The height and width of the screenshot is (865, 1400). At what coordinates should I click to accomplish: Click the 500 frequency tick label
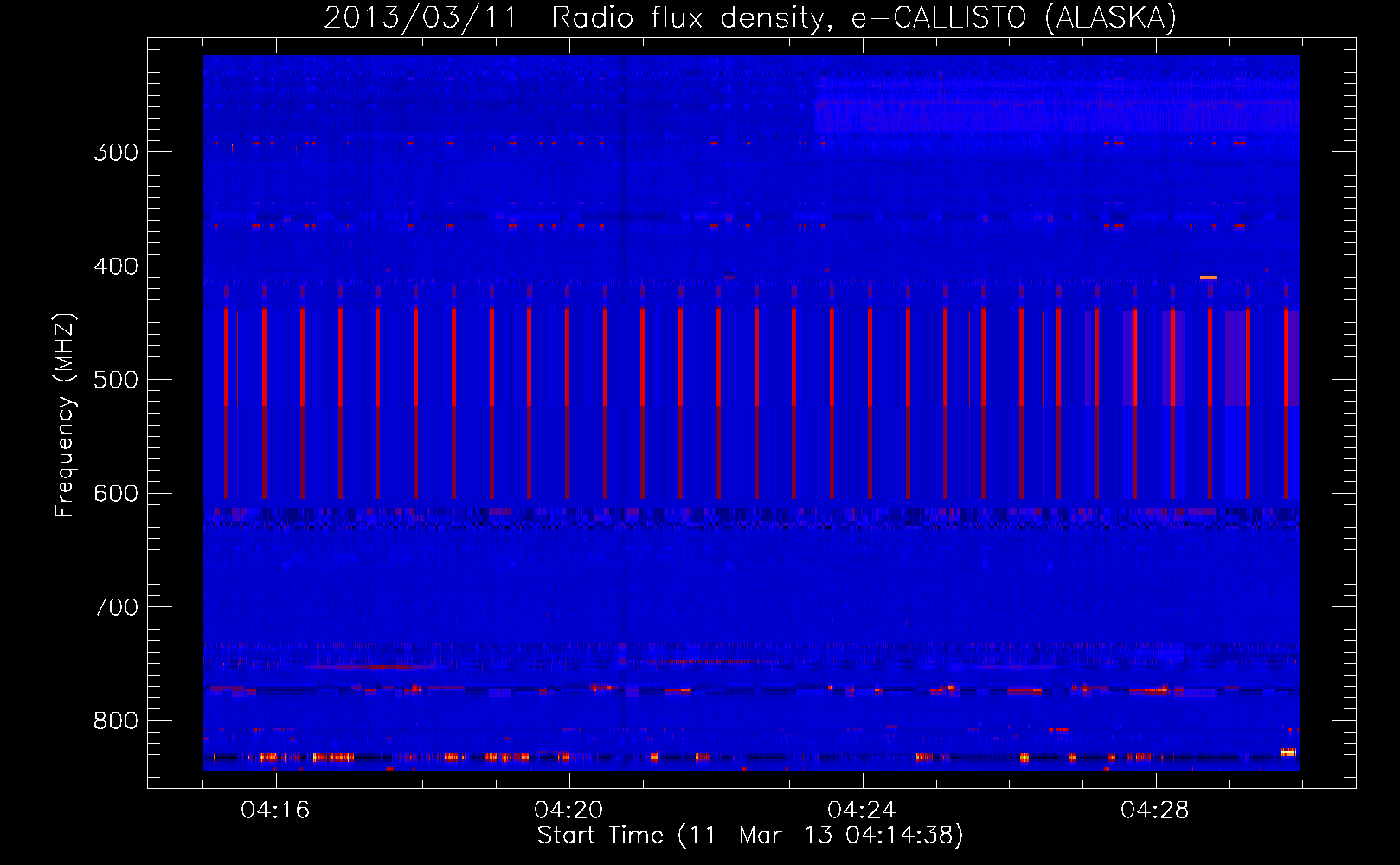point(116,380)
